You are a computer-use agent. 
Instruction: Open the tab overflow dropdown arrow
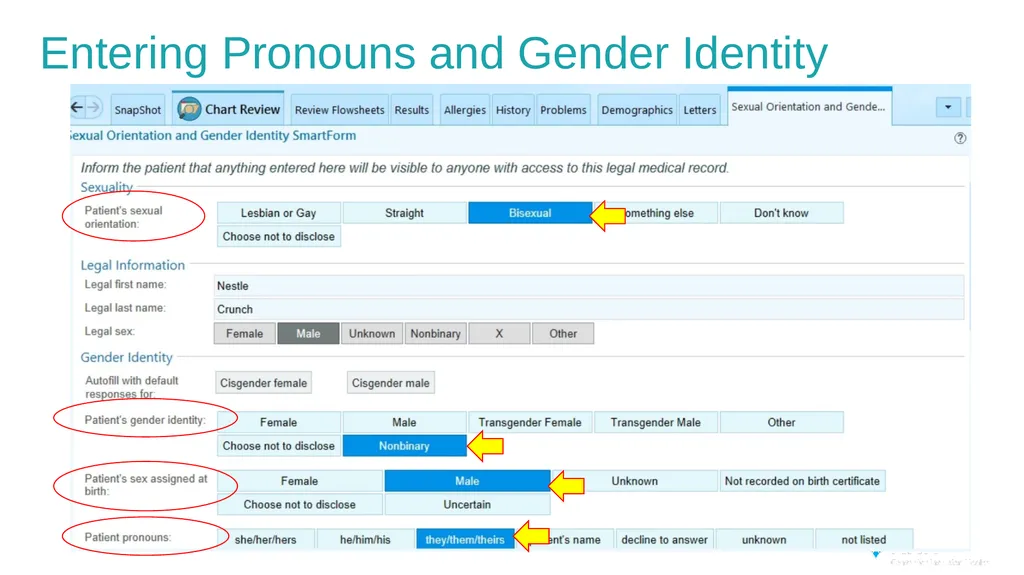click(948, 107)
